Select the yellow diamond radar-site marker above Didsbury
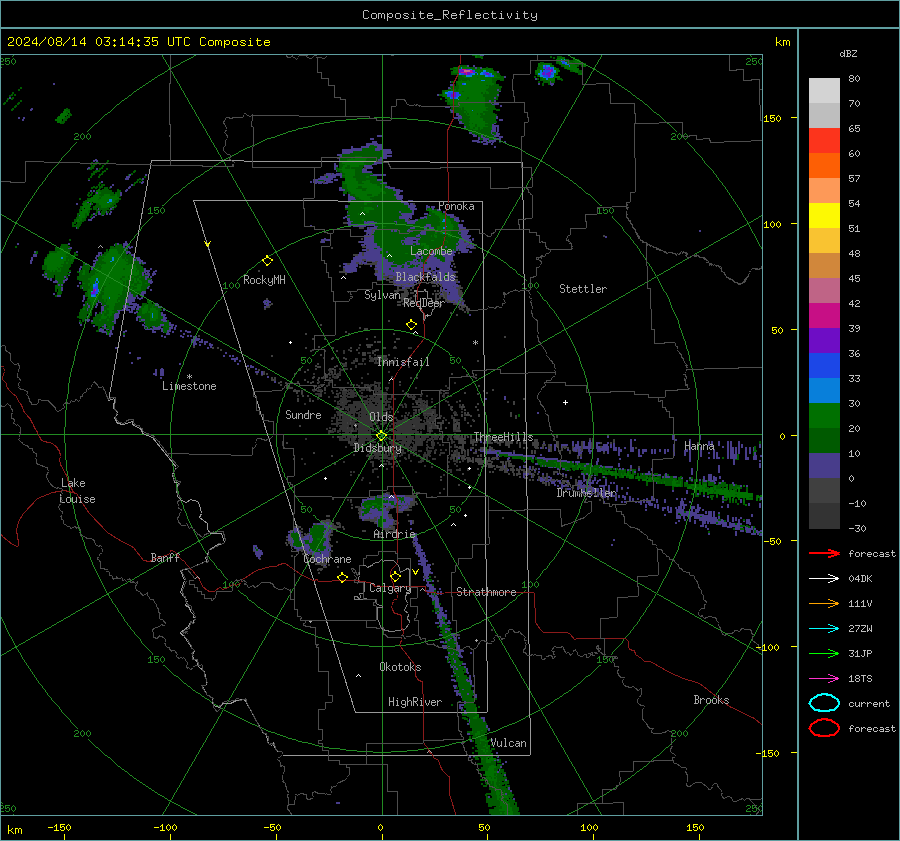The height and width of the screenshot is (841, 900). pyautogui.click(x=381, y=436)
